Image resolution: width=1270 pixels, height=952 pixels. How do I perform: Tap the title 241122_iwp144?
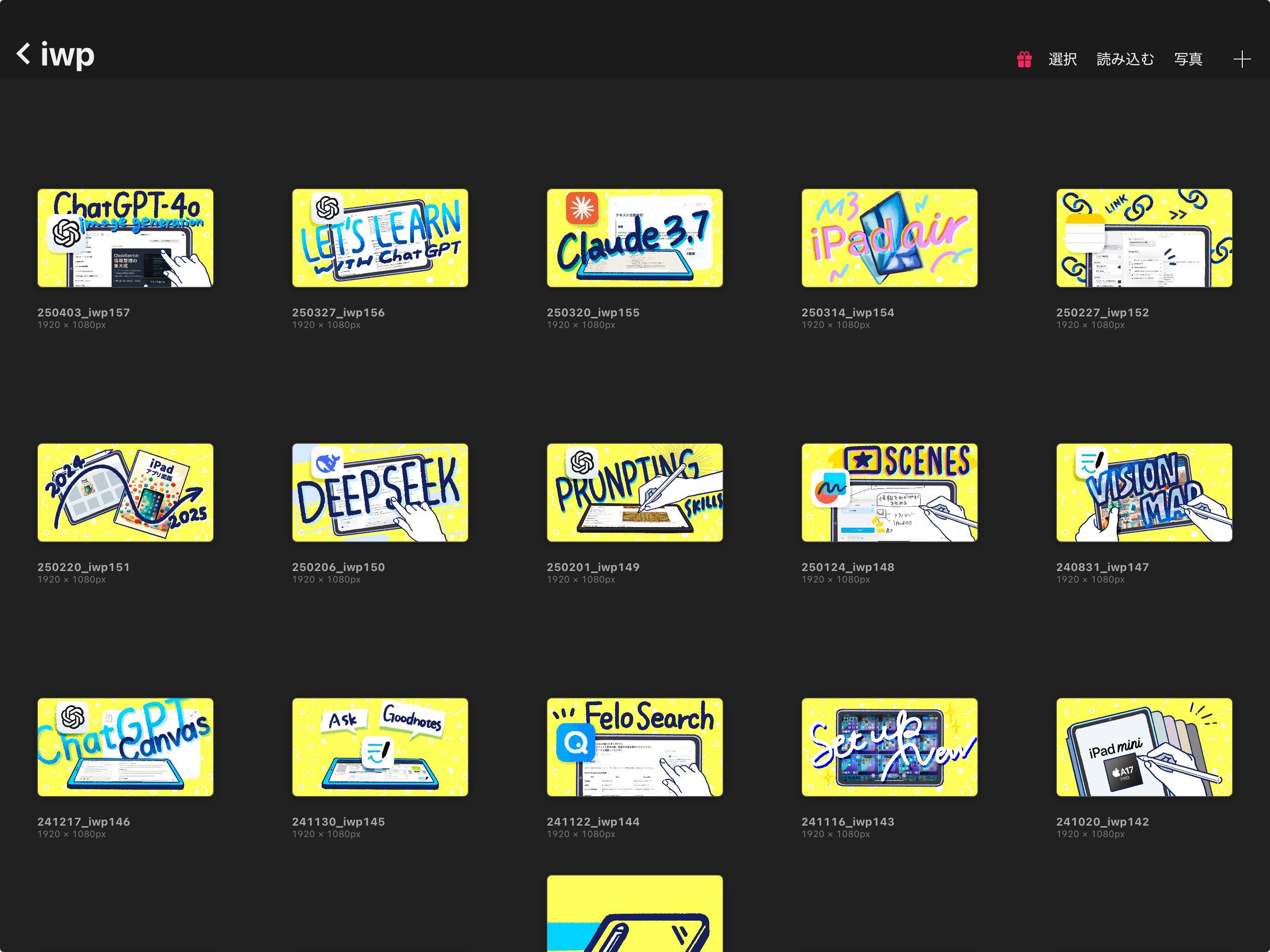pyautogui.click(x=593, y=822)
